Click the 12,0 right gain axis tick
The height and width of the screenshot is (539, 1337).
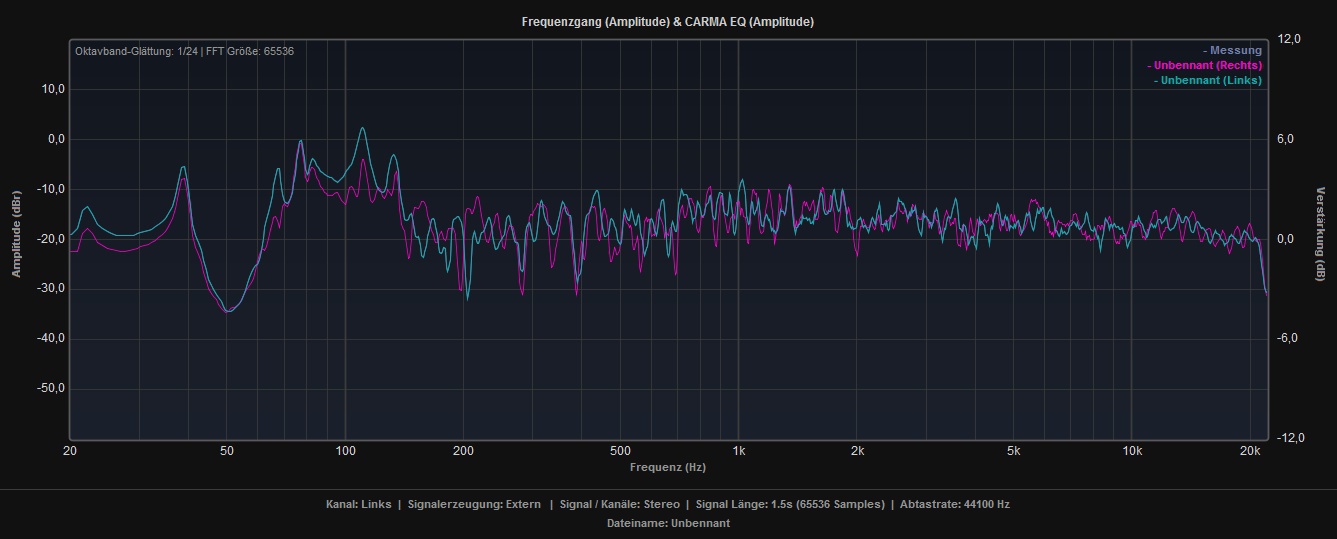pyautogui.click(x=1289, y=39)
